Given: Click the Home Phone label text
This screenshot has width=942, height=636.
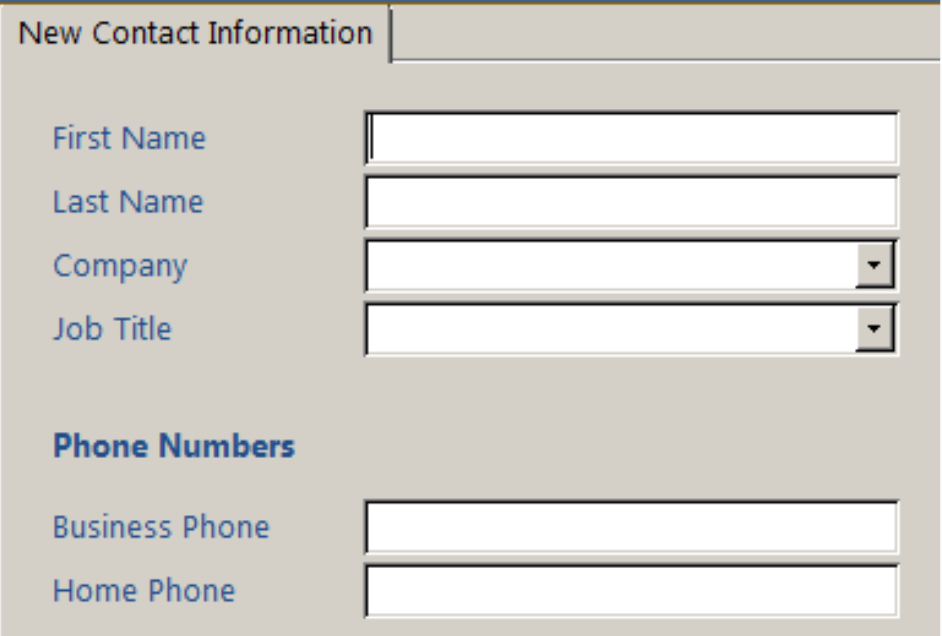Looking at the screenshot, I should 144,591.
